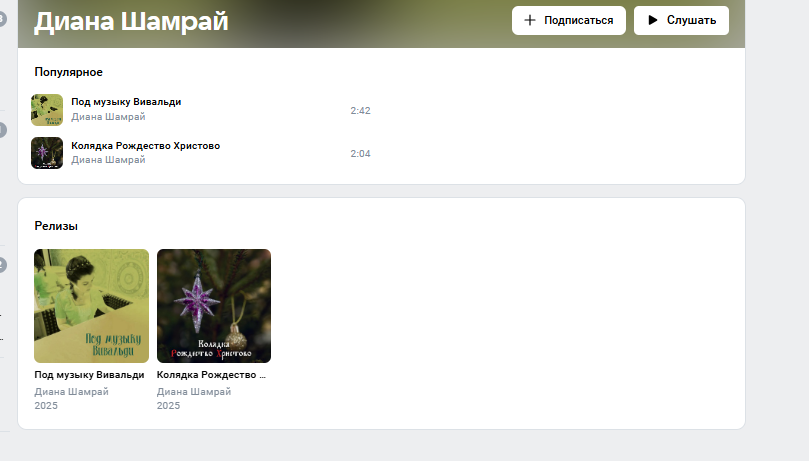The height and width of the screenshot is (461, 809).
Task: Click the plus icon on the Подписаться button
Action: [x=530, y=20]
